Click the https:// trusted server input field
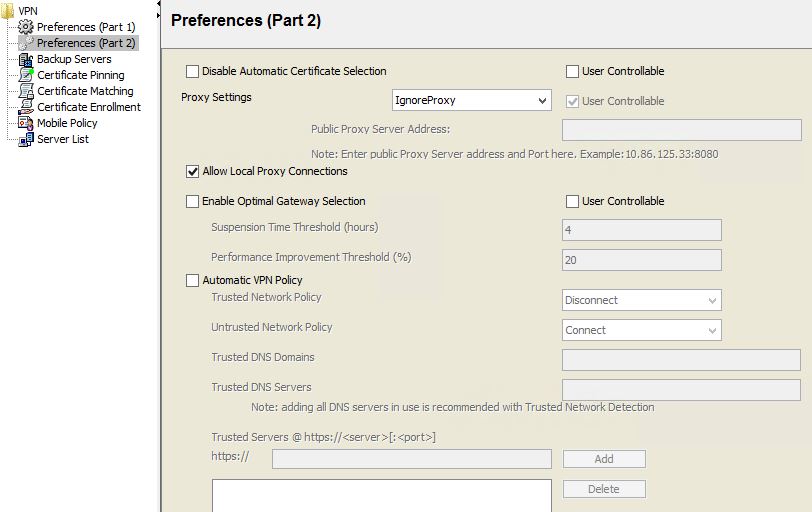Screen dimensions: 812x512 pyautogui.click(x=412, y=459)
